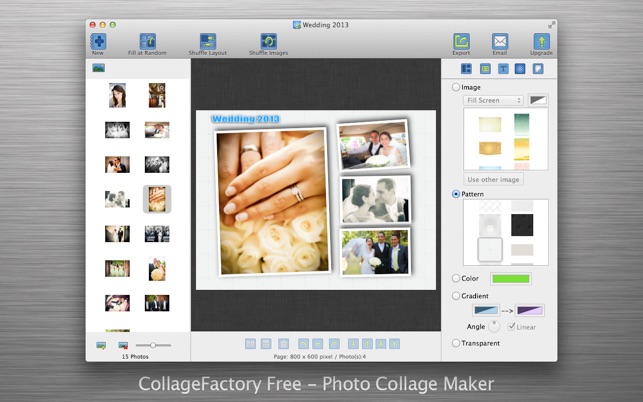Click the purple gradient end swatch
Image resolution: width=643 pixels, height=402 pixels.
point(529,311)
